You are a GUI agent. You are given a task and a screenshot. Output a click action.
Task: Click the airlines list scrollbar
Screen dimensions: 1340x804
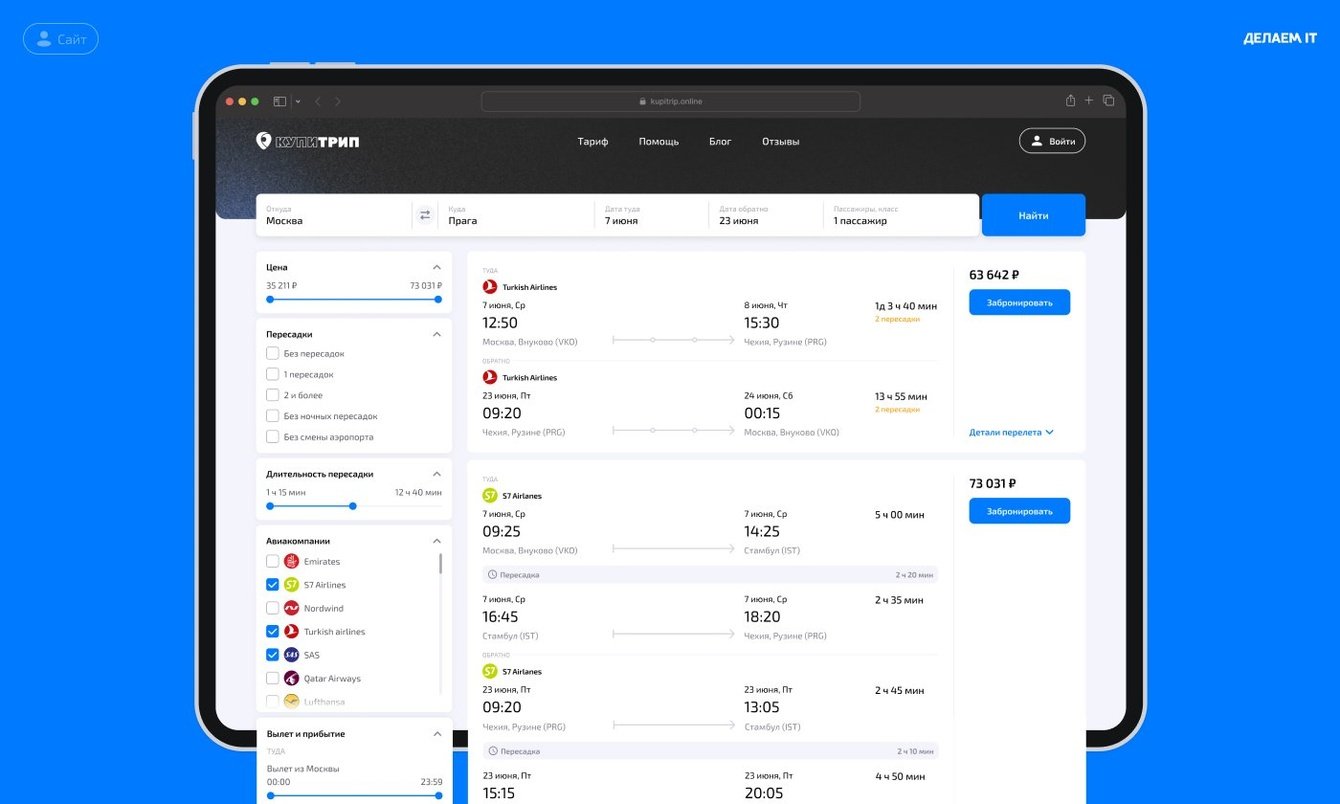coord(441,563)
